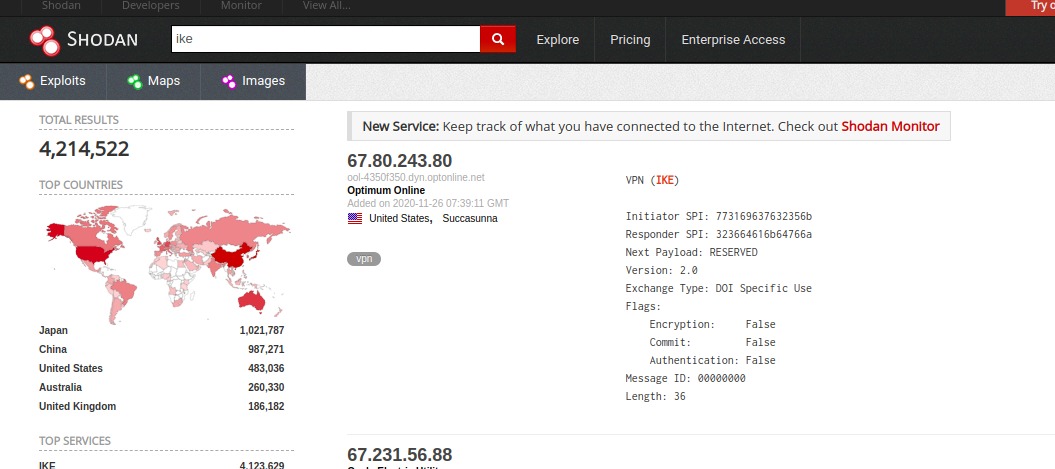
Task: Click the Message ID: 00000000 line
Action: pos(685,378)
